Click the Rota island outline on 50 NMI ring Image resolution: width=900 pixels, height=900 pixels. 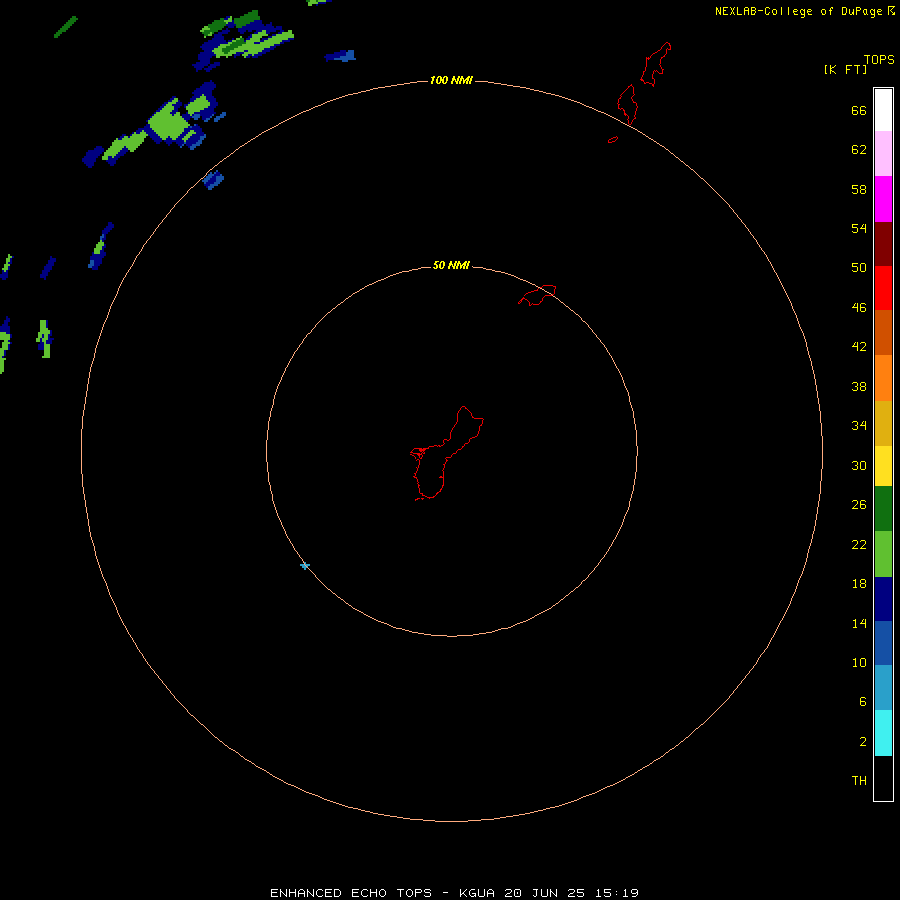pyautogui.click(x=537, y=295)
